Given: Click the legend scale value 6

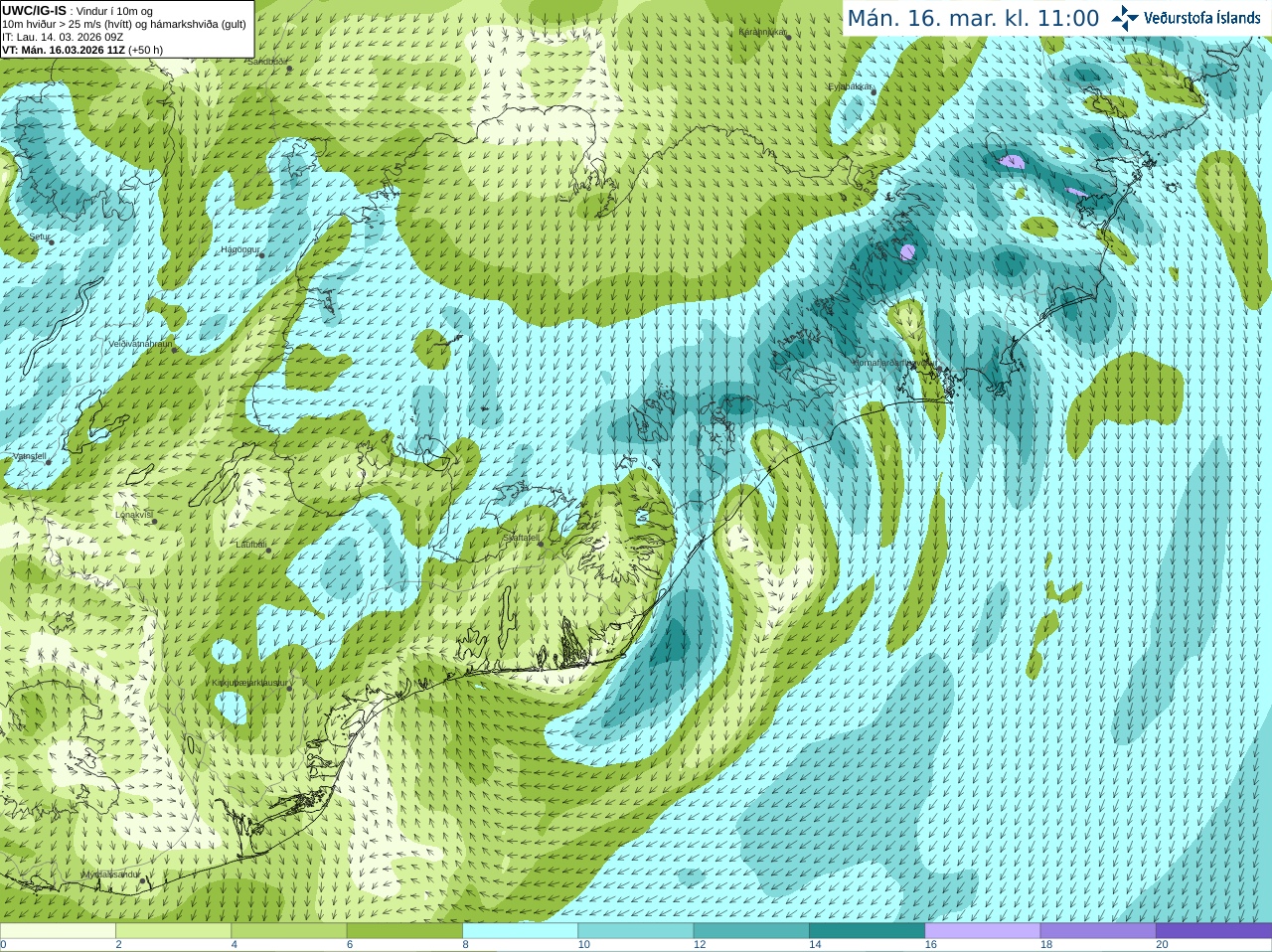Looking at the screenshot, I should click(350, 945).
